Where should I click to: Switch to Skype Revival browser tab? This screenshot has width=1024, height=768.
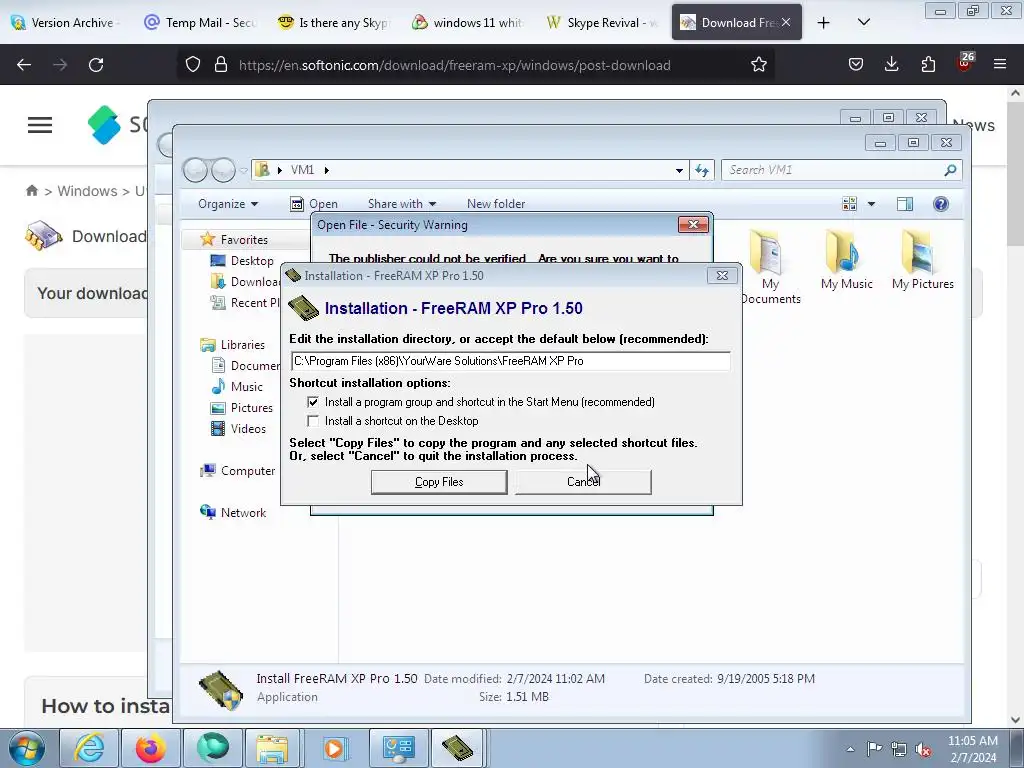coord(602,22)
